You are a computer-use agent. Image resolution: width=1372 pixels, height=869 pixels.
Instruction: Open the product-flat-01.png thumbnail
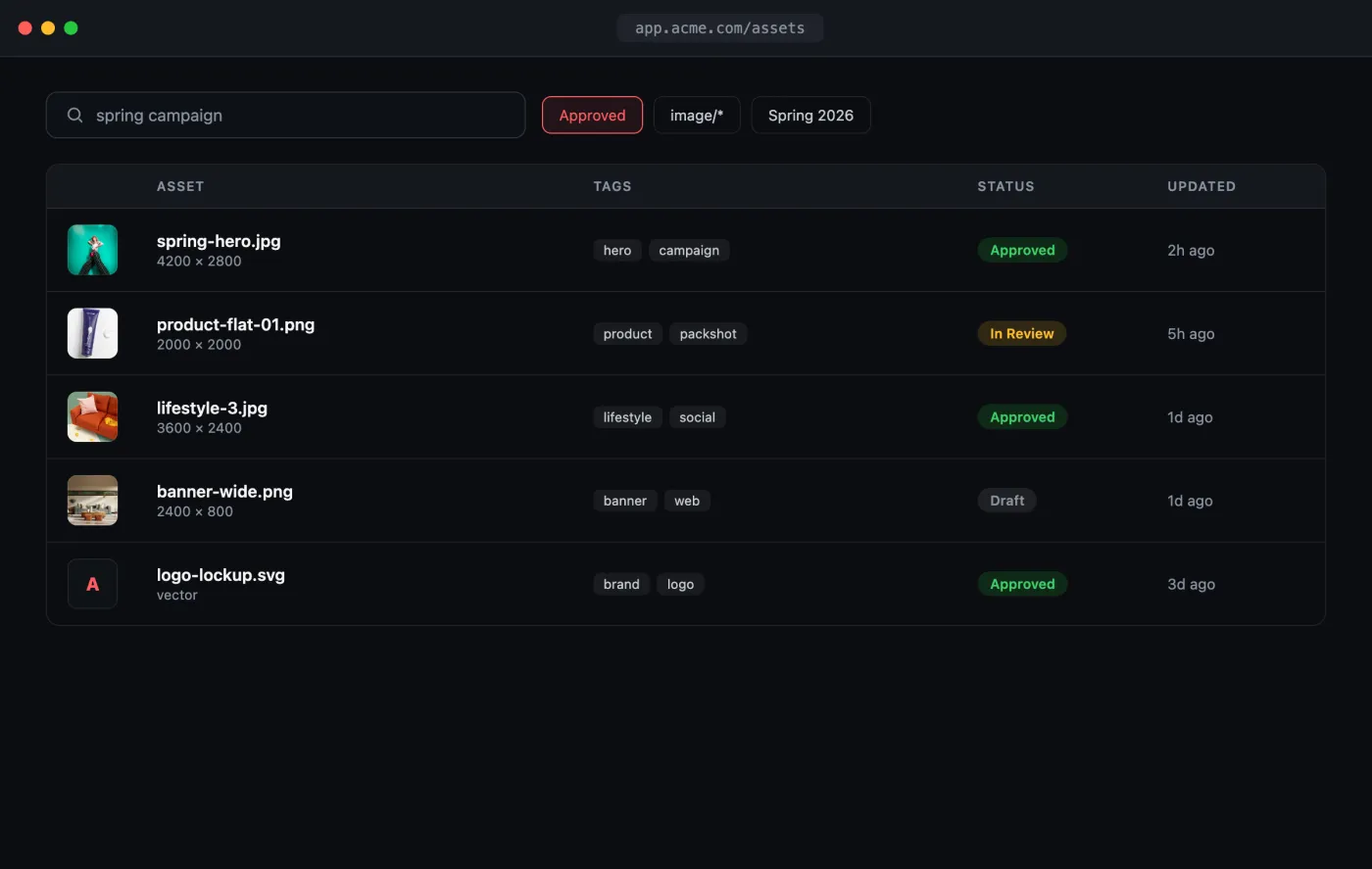(x=92, y=333)
